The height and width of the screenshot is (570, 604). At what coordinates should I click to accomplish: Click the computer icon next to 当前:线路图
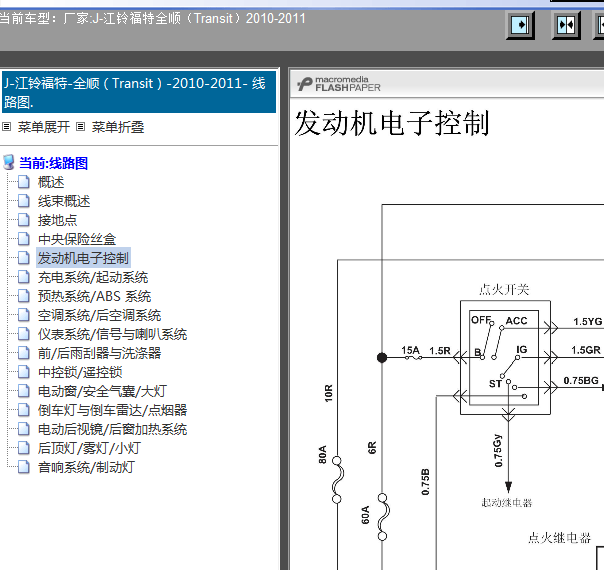[x=9, y=163]
